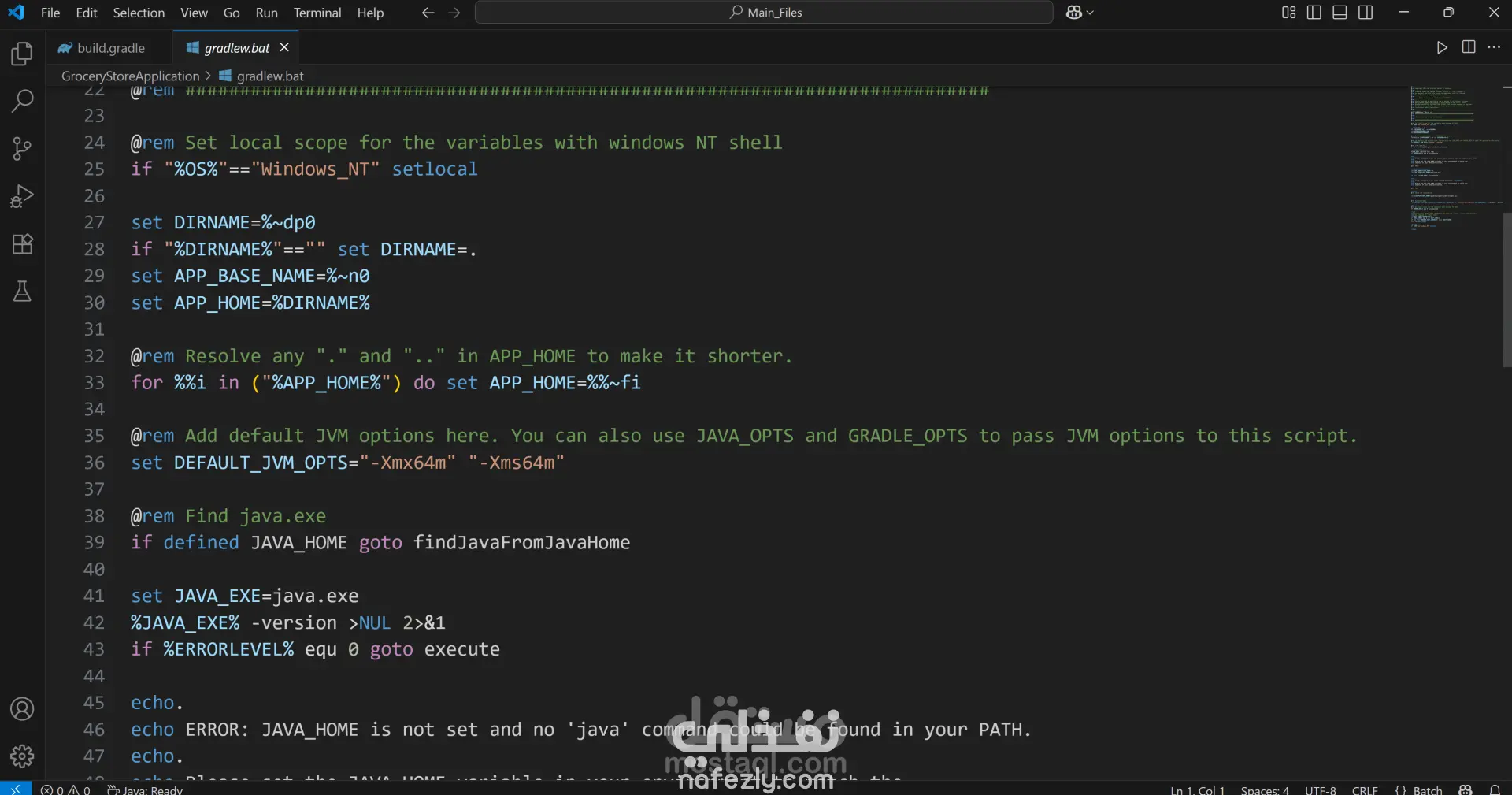Image resolution: width=1512 pixels, height=795 pixels.
Task: Open the remote window indicator
Action: [x=16, y=788]
